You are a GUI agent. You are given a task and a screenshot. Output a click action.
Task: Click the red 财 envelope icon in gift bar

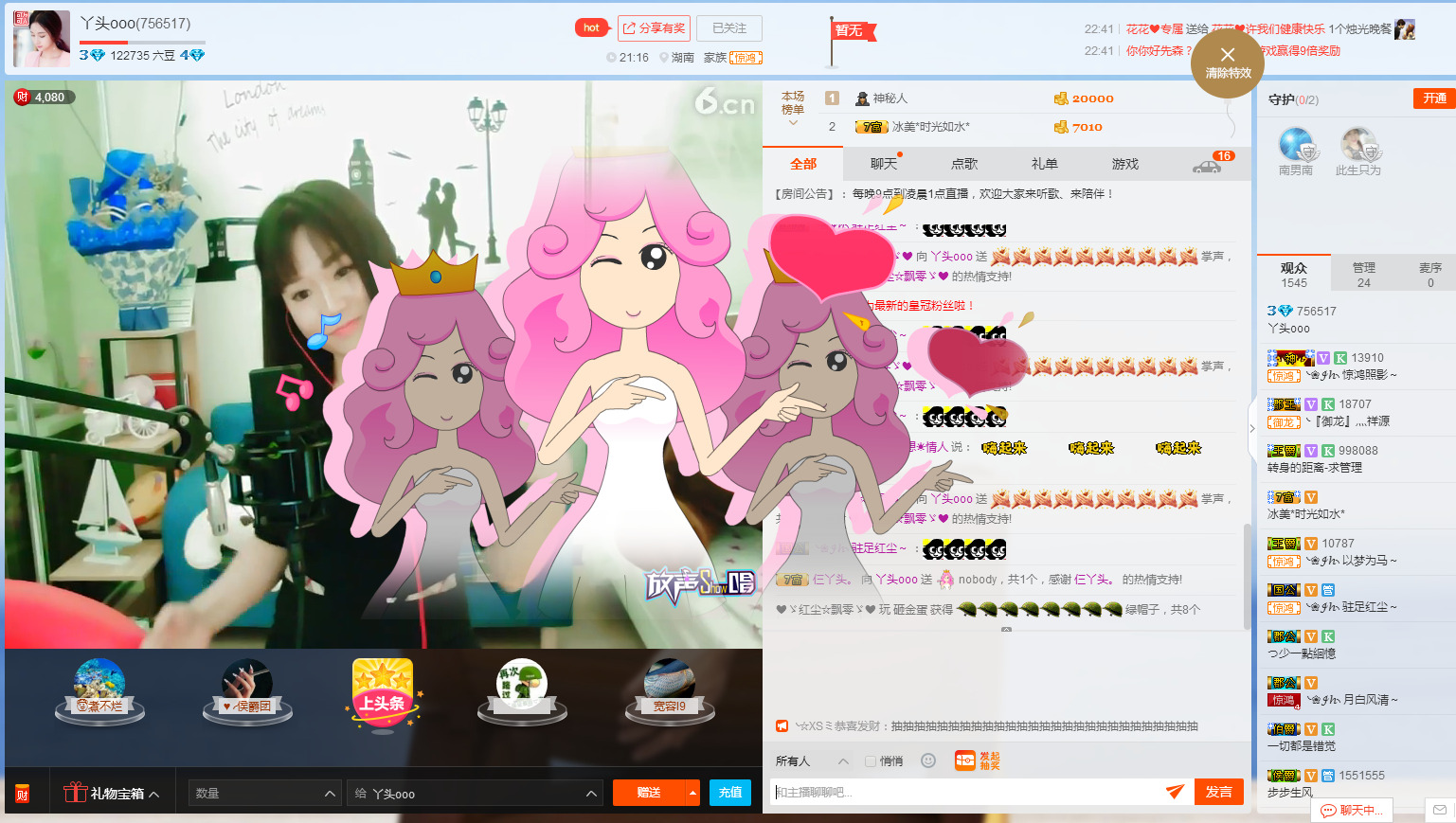[23, 794]
